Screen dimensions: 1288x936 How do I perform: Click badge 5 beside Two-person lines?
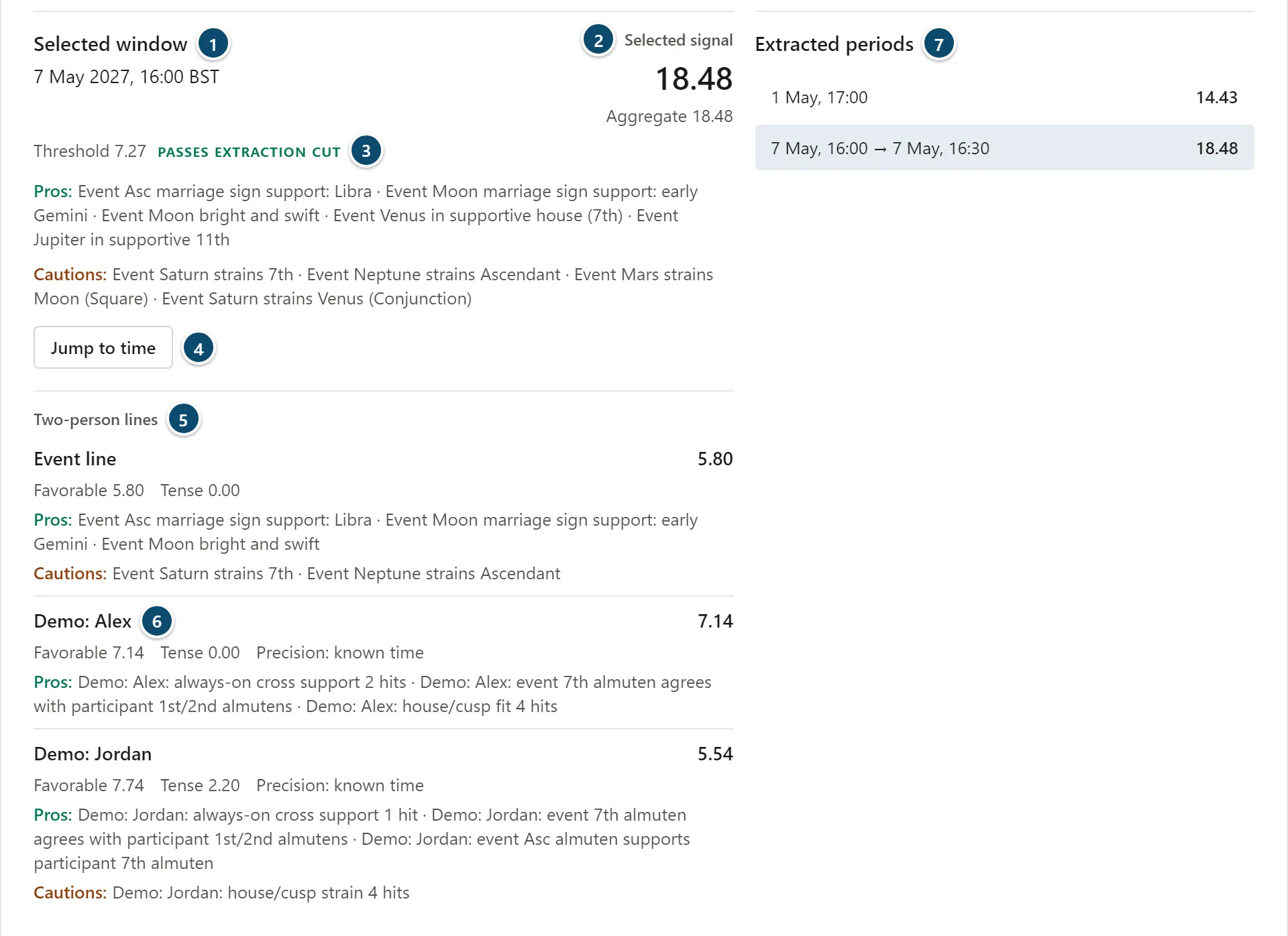183,420
